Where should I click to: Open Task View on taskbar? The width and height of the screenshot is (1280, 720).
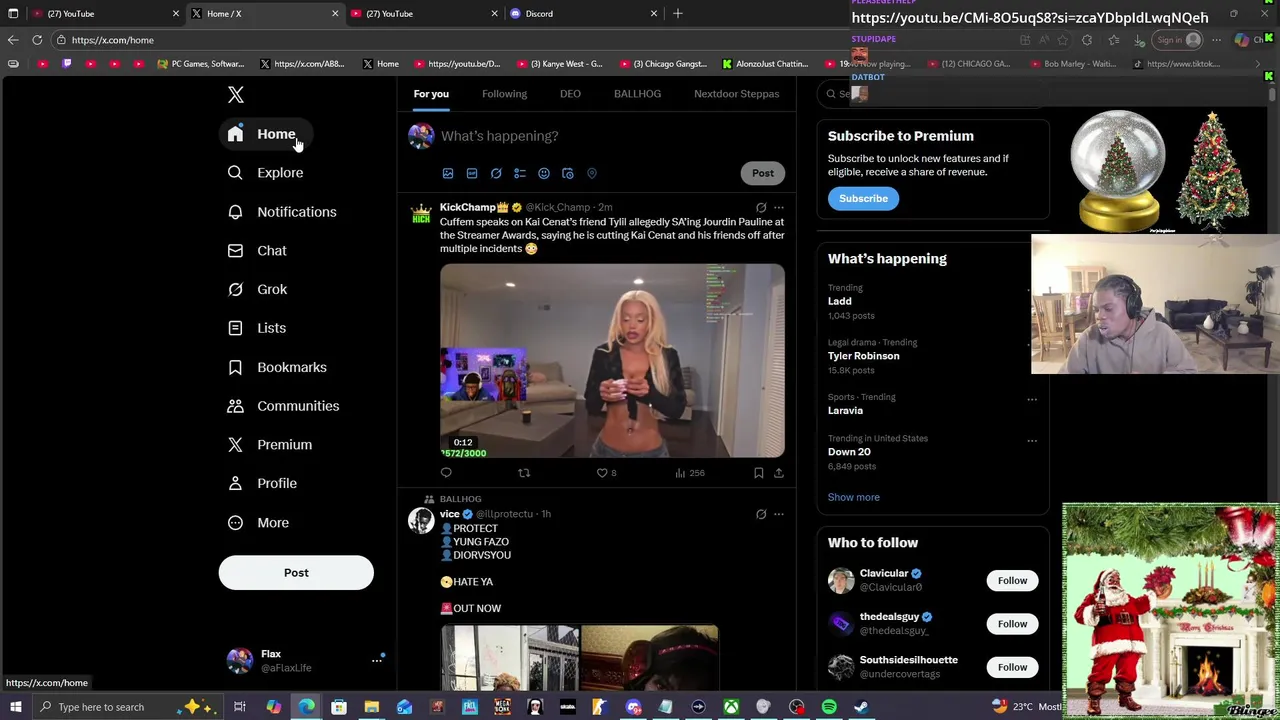pos(240,707)
